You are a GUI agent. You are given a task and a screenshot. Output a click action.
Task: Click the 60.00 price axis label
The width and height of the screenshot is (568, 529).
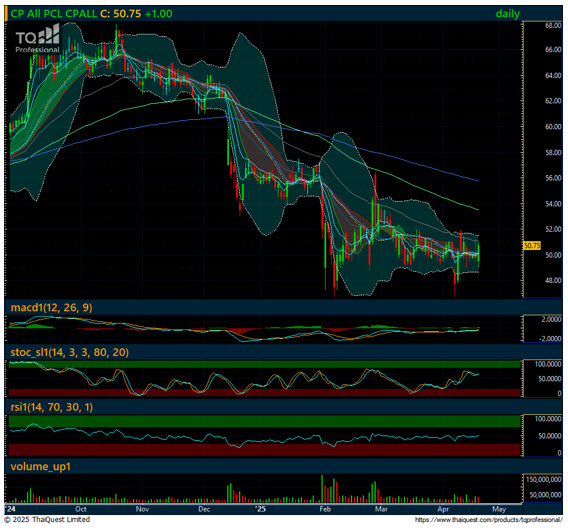click(x=553, y=126)
